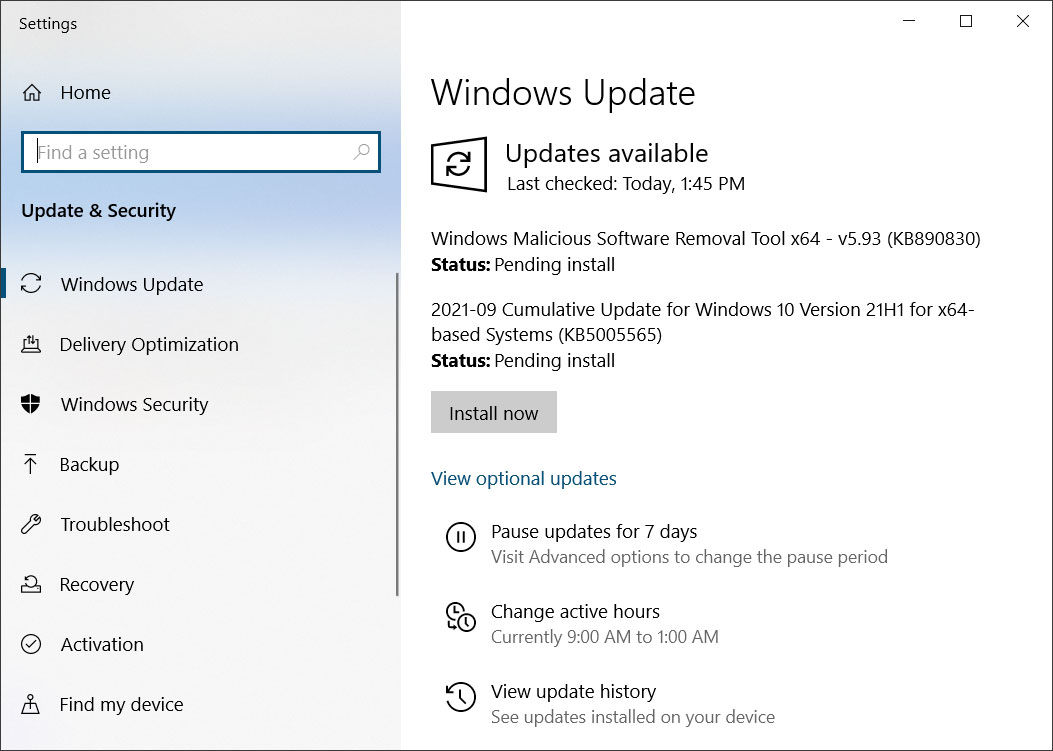1053x751 pixels.
Task: Click the Find my device person icon
Action: 30,704
